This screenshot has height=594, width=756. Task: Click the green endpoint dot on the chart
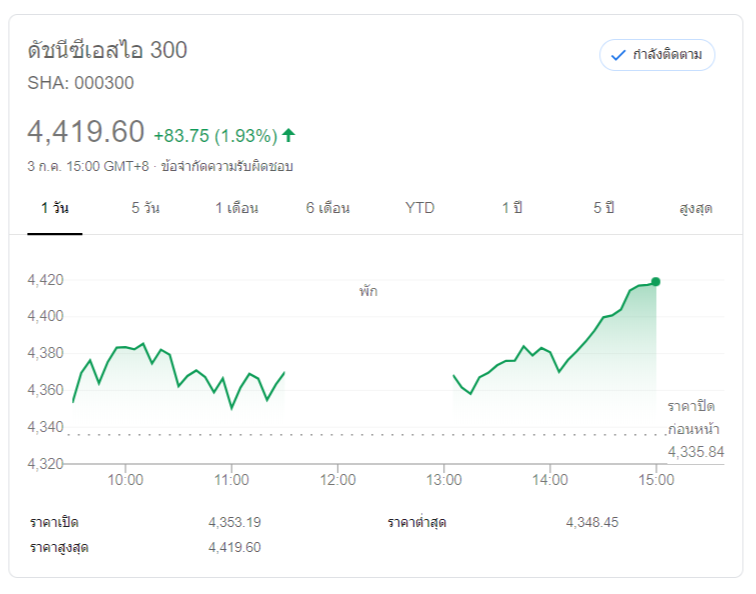(655, 282)
